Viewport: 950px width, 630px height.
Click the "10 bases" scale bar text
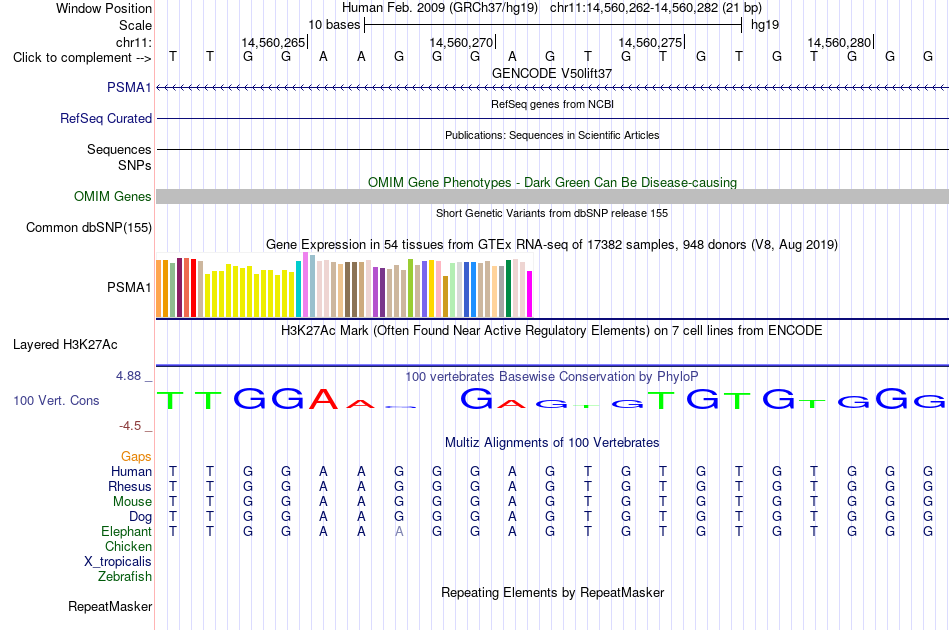334,25
